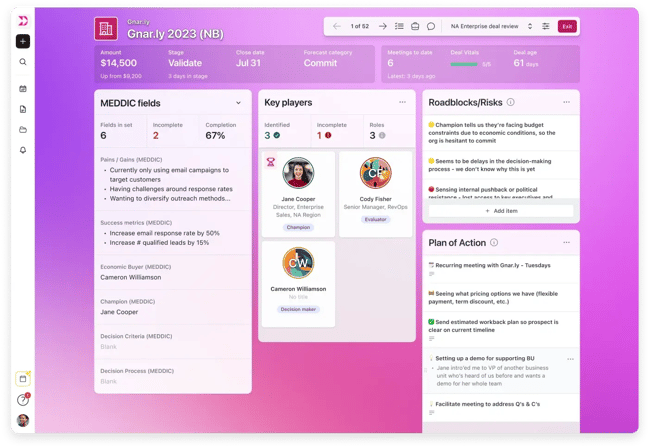Collapse the MEDDIC fields panel chevron

(x=238, y=103)
